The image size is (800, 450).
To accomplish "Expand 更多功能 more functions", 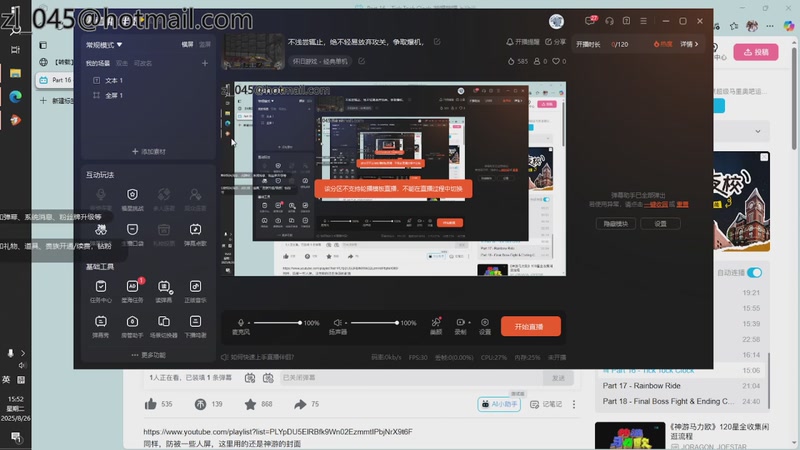I will 148,355.
